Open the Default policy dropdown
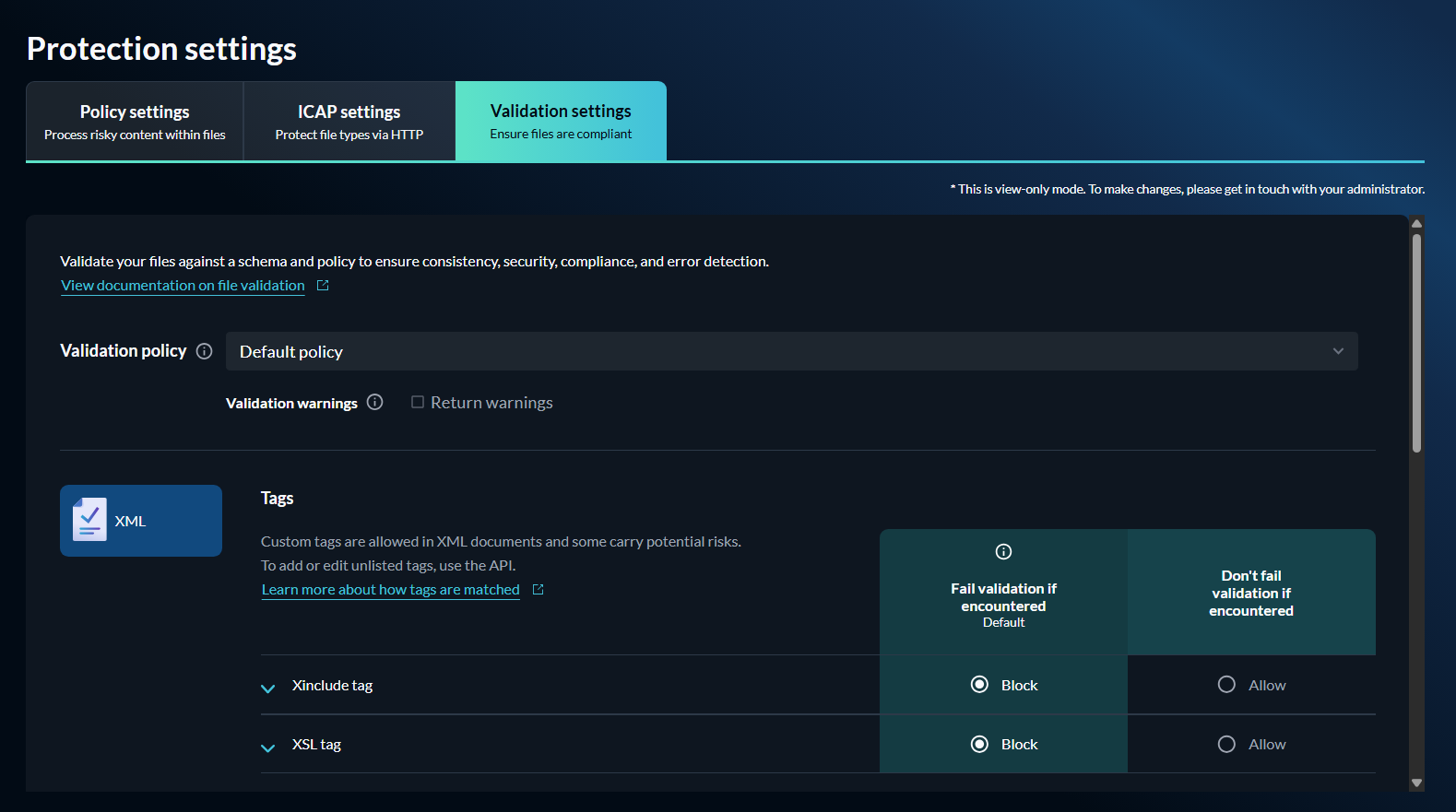 click(x=791, y=351)
